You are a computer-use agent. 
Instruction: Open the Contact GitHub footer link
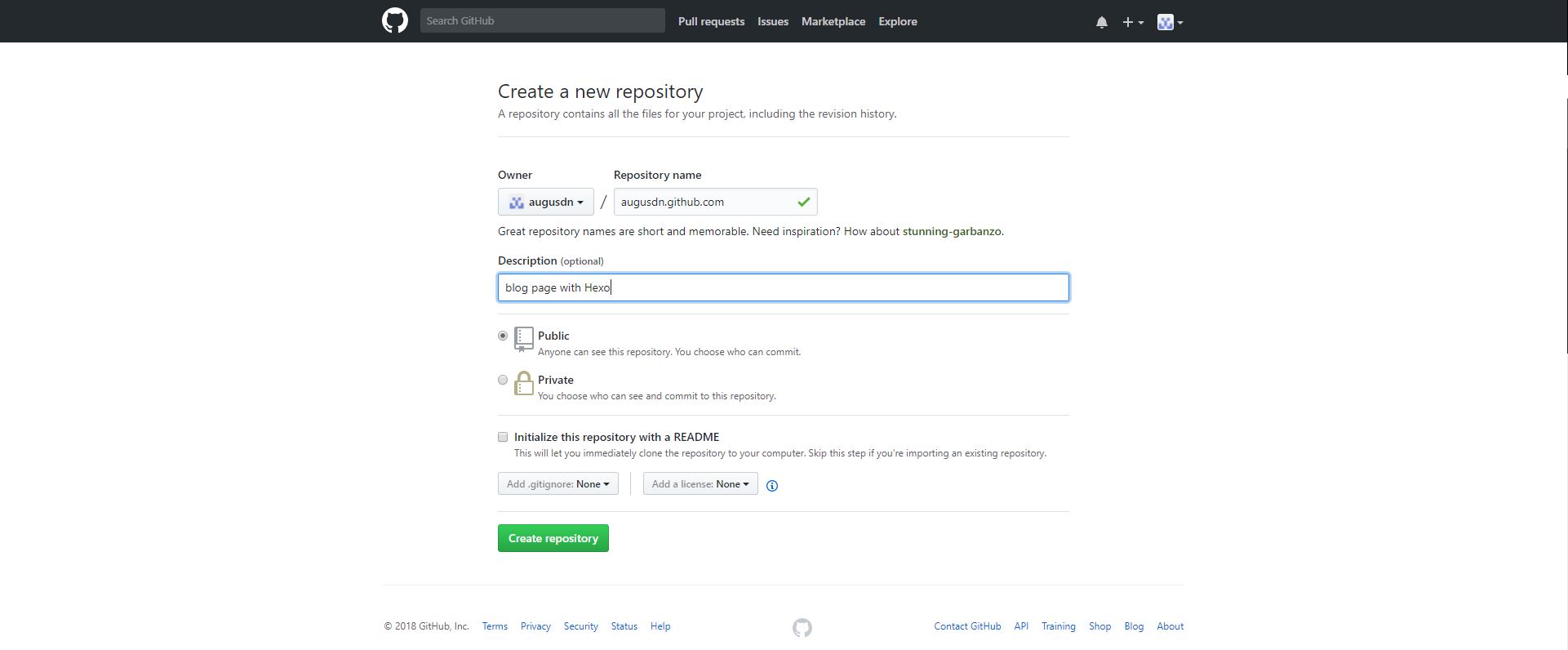(967, 626)
